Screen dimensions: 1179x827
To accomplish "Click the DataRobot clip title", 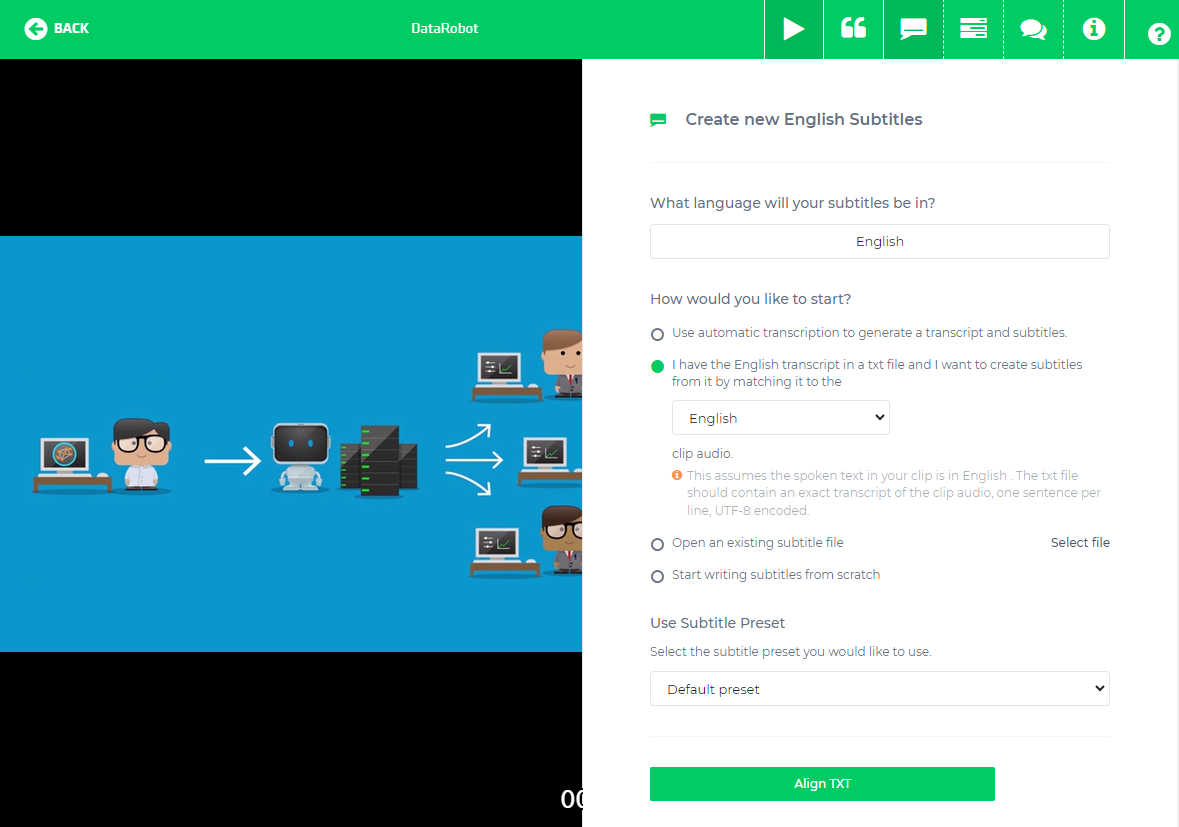I will [444, 29].
